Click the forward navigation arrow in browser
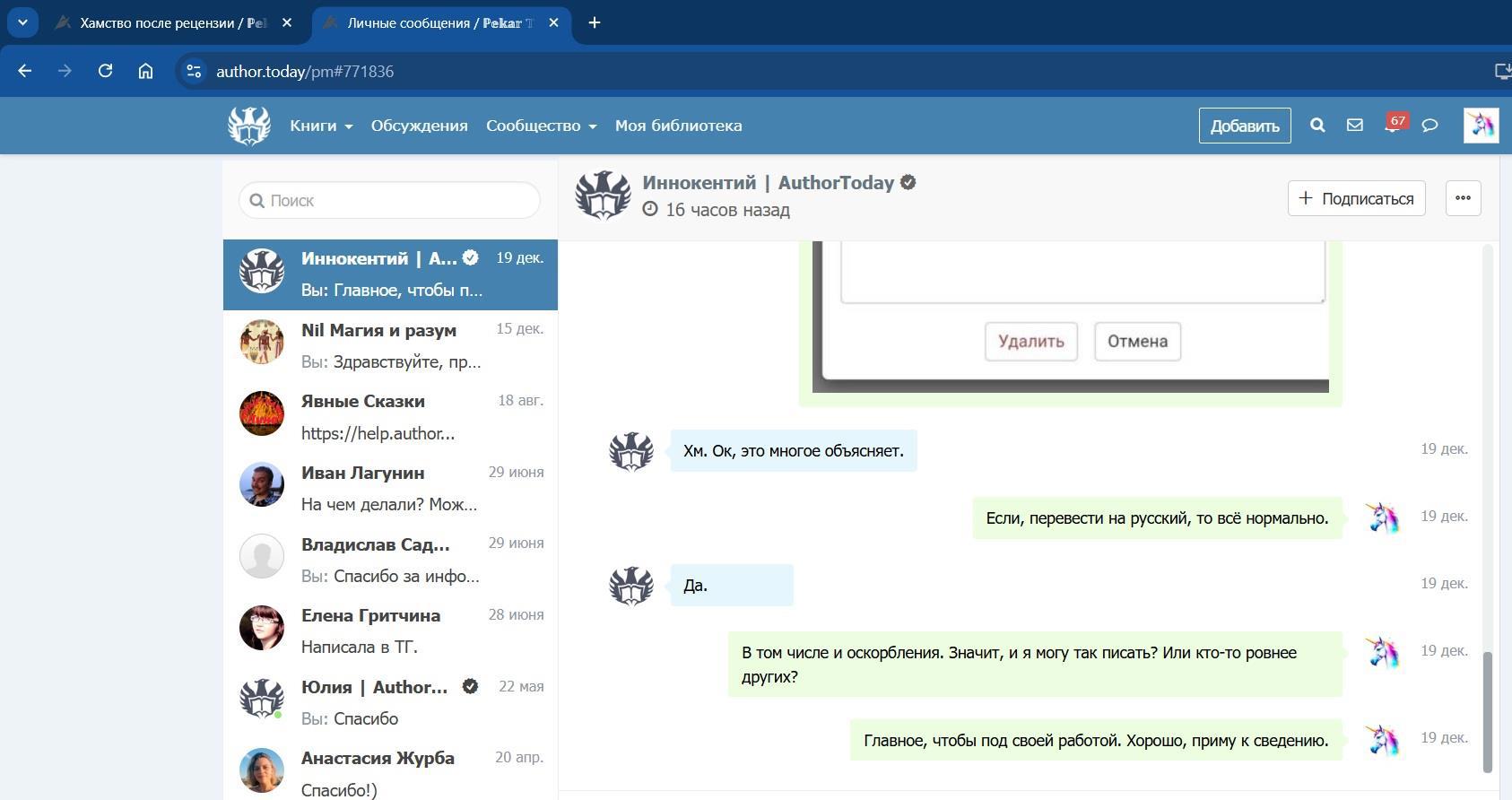The height and width of the screenshot is (800, 1512). (x=65, y=71)
